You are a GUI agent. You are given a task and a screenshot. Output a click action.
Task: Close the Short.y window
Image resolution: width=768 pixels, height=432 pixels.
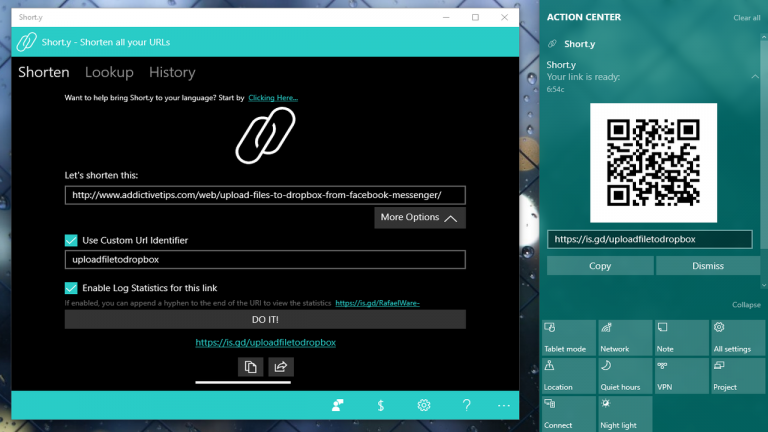pyautogui.click(x=504, y=17)
